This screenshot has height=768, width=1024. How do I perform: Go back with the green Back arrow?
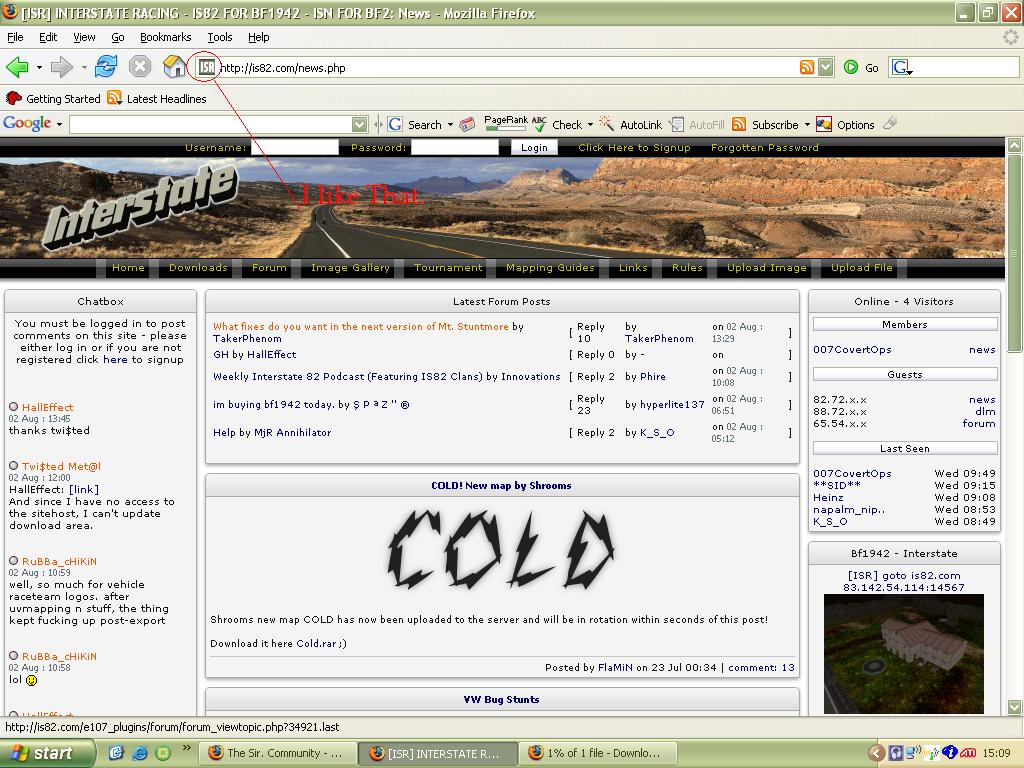coord(17,67)
